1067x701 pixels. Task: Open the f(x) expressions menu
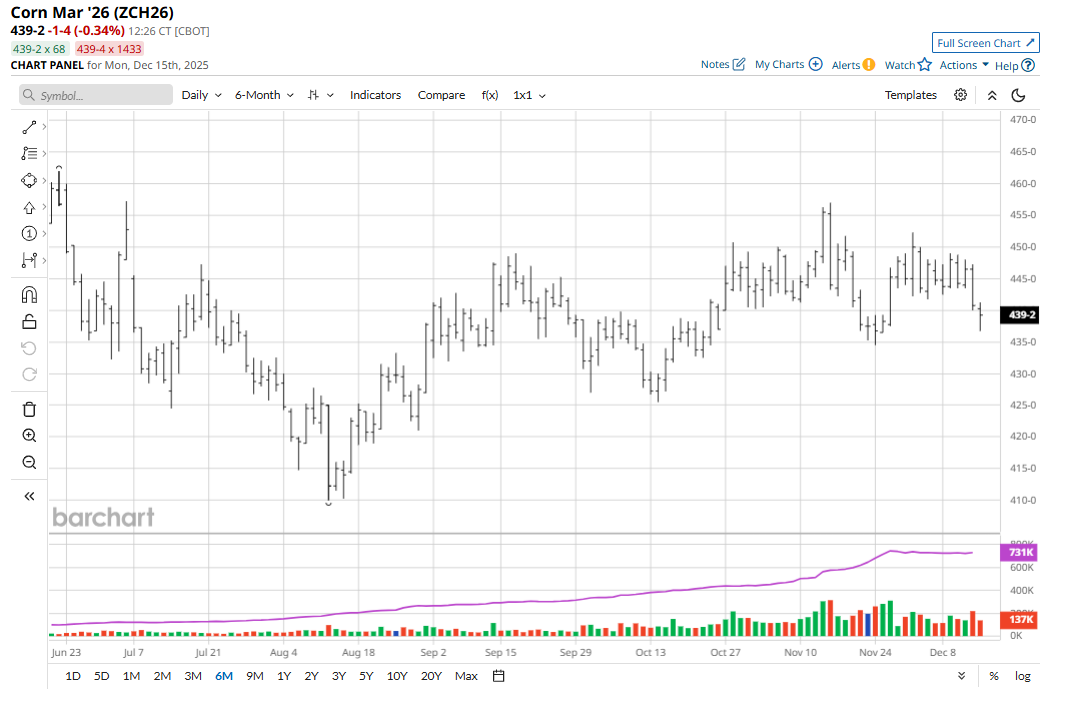tap(489, 95)
